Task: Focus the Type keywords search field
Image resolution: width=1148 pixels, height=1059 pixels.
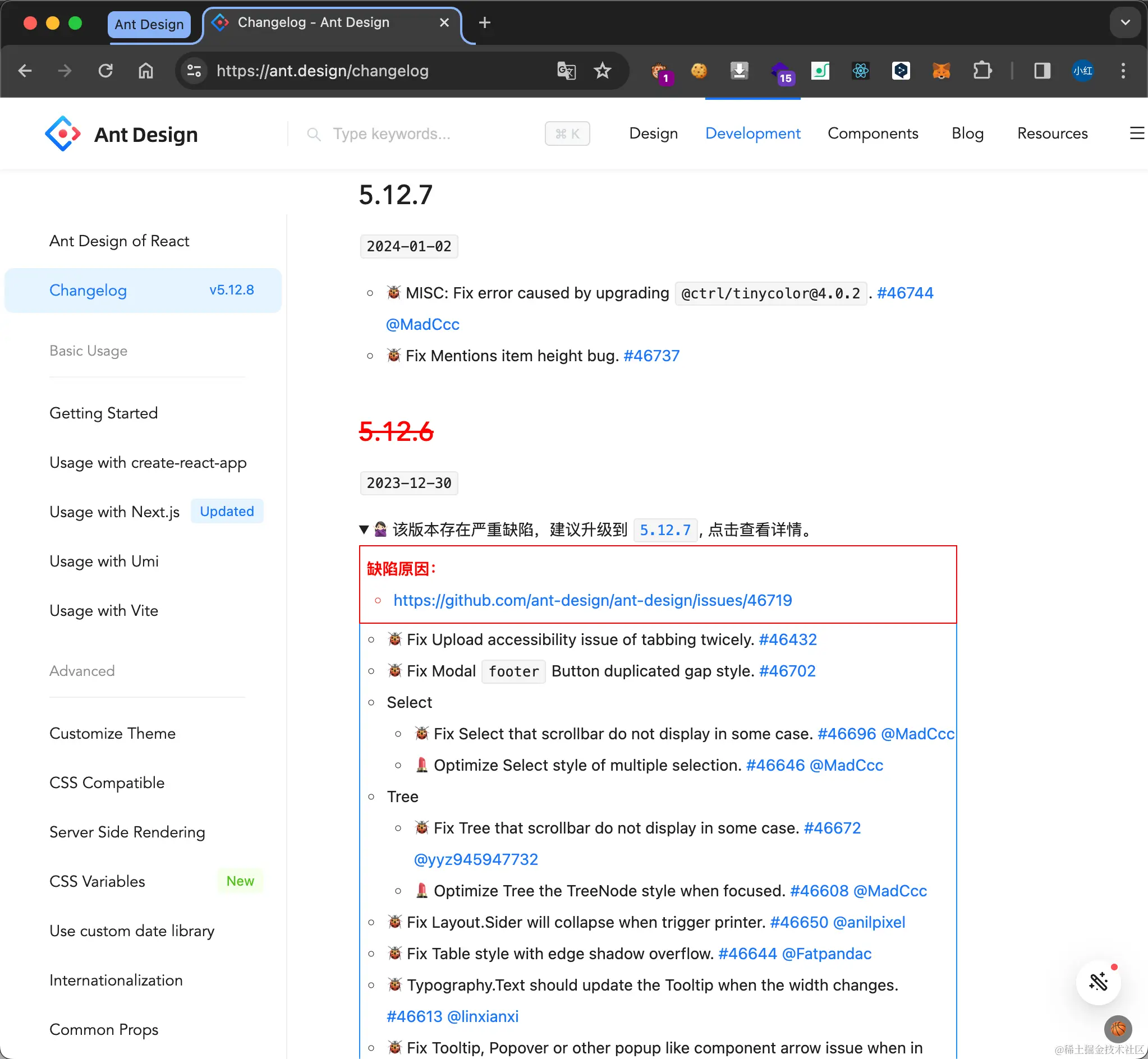Action: point(424,133)
